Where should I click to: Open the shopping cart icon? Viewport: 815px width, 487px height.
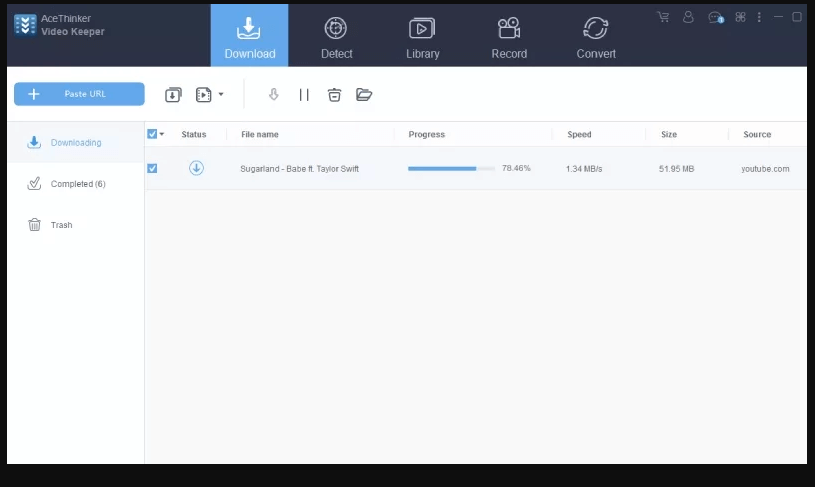(663, 17)
